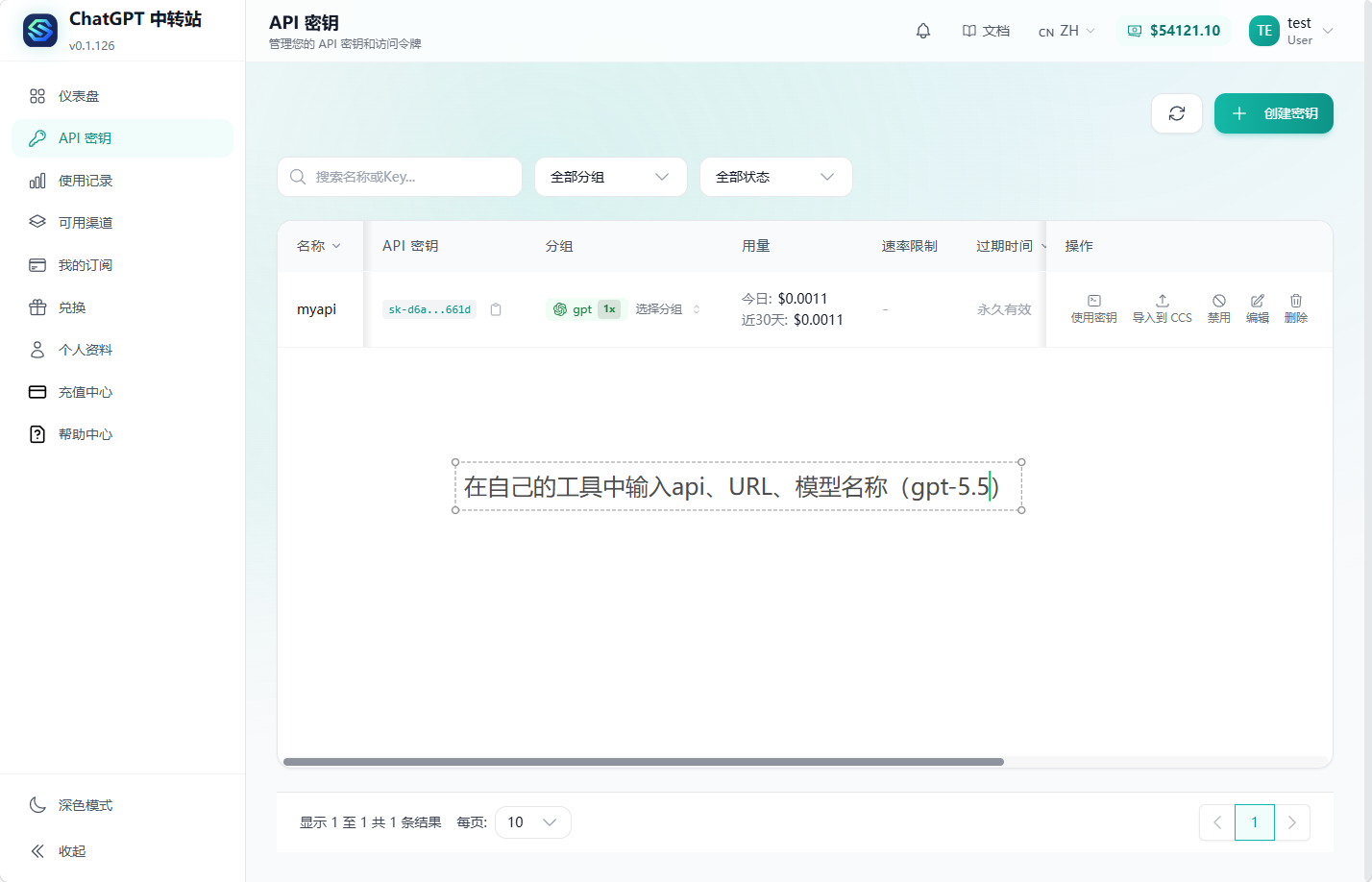This screenshot has height=882, width=1372.
Task: Toggle 深色模式 dark mode
Action: click(123, 805)
